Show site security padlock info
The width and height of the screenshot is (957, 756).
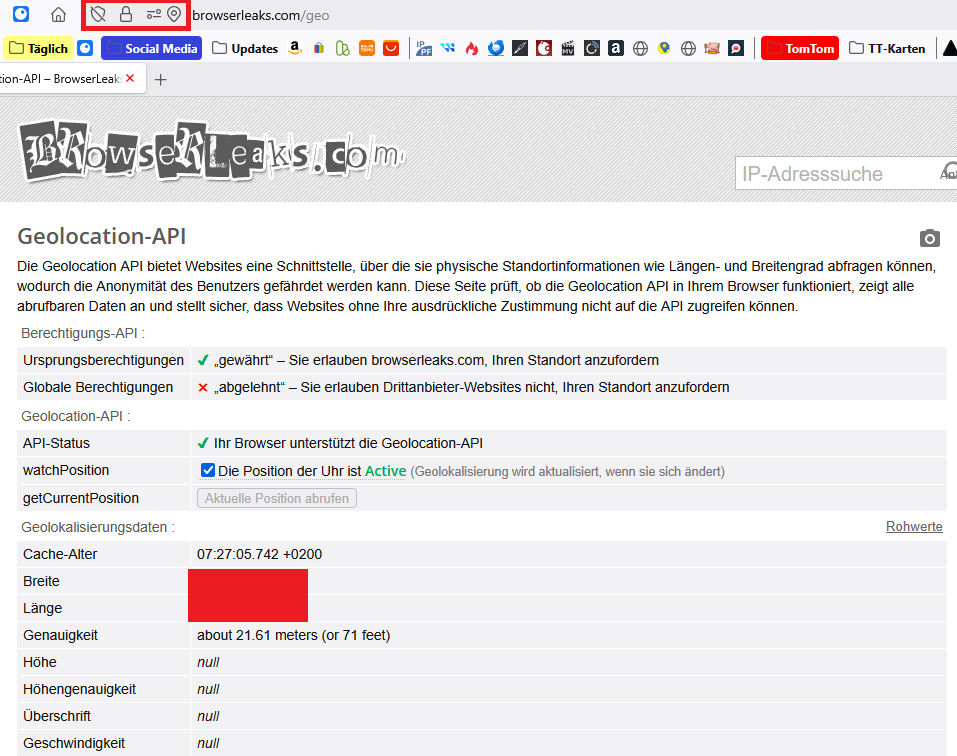pos(126,14)
